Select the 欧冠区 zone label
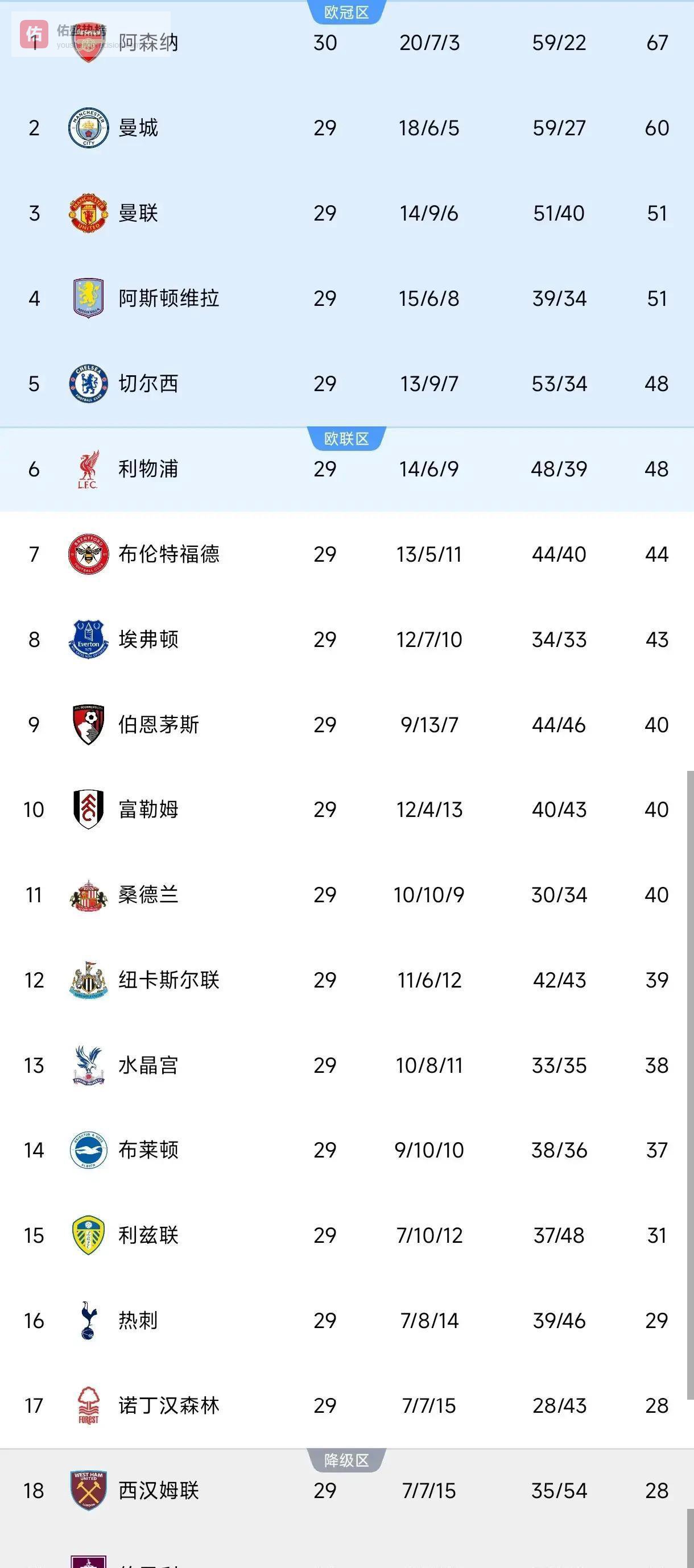694x1568 pixels. [x=346, y=12]
